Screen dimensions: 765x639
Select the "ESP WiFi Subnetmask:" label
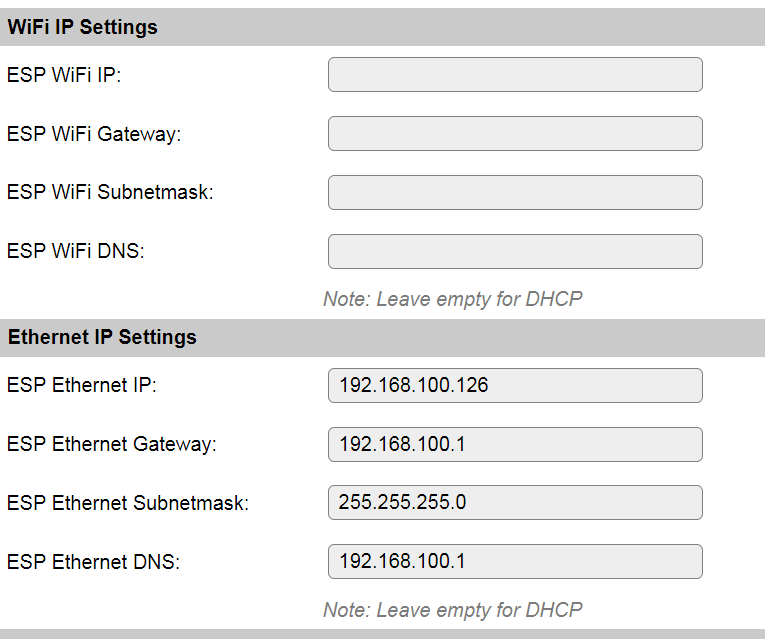pyautogui.click(x=110, y=193)
